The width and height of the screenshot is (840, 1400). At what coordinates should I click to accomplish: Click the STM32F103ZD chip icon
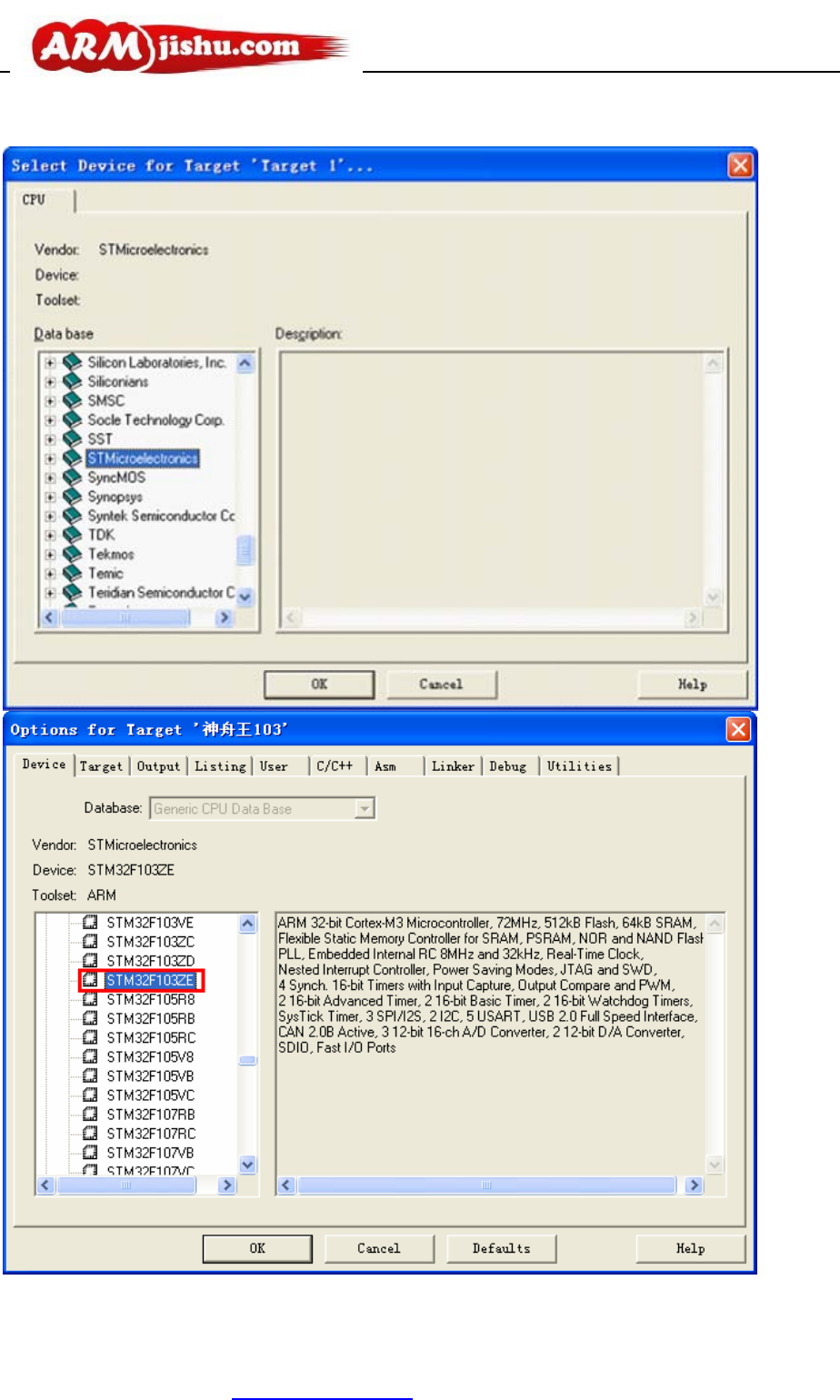point(90,960)
